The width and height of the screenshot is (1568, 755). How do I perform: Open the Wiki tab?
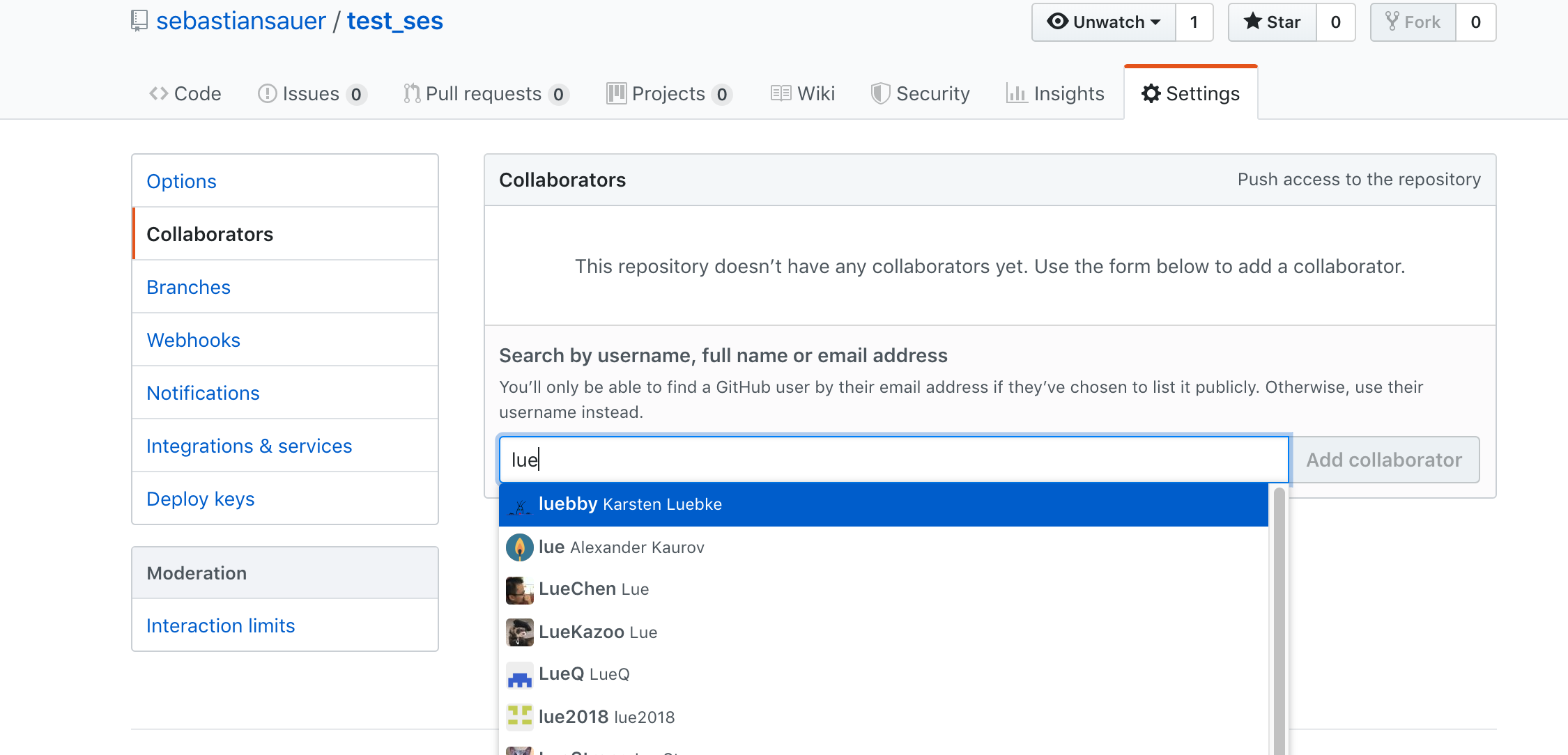tap(803, 93)
